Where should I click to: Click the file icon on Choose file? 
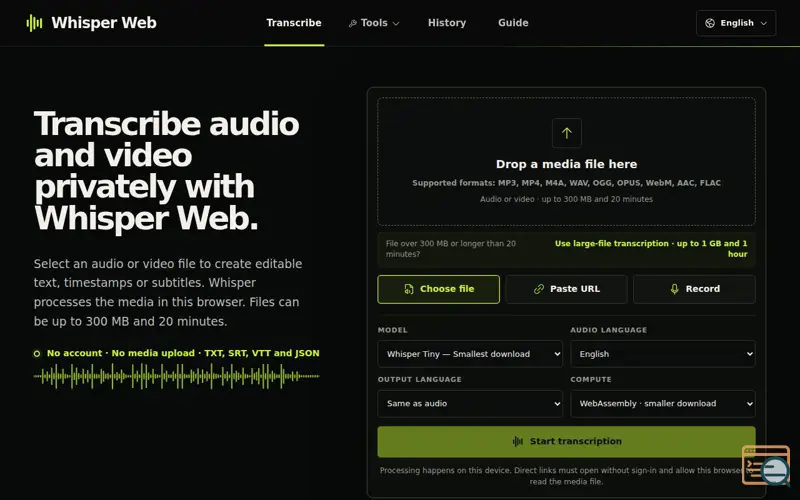point(409,289)
